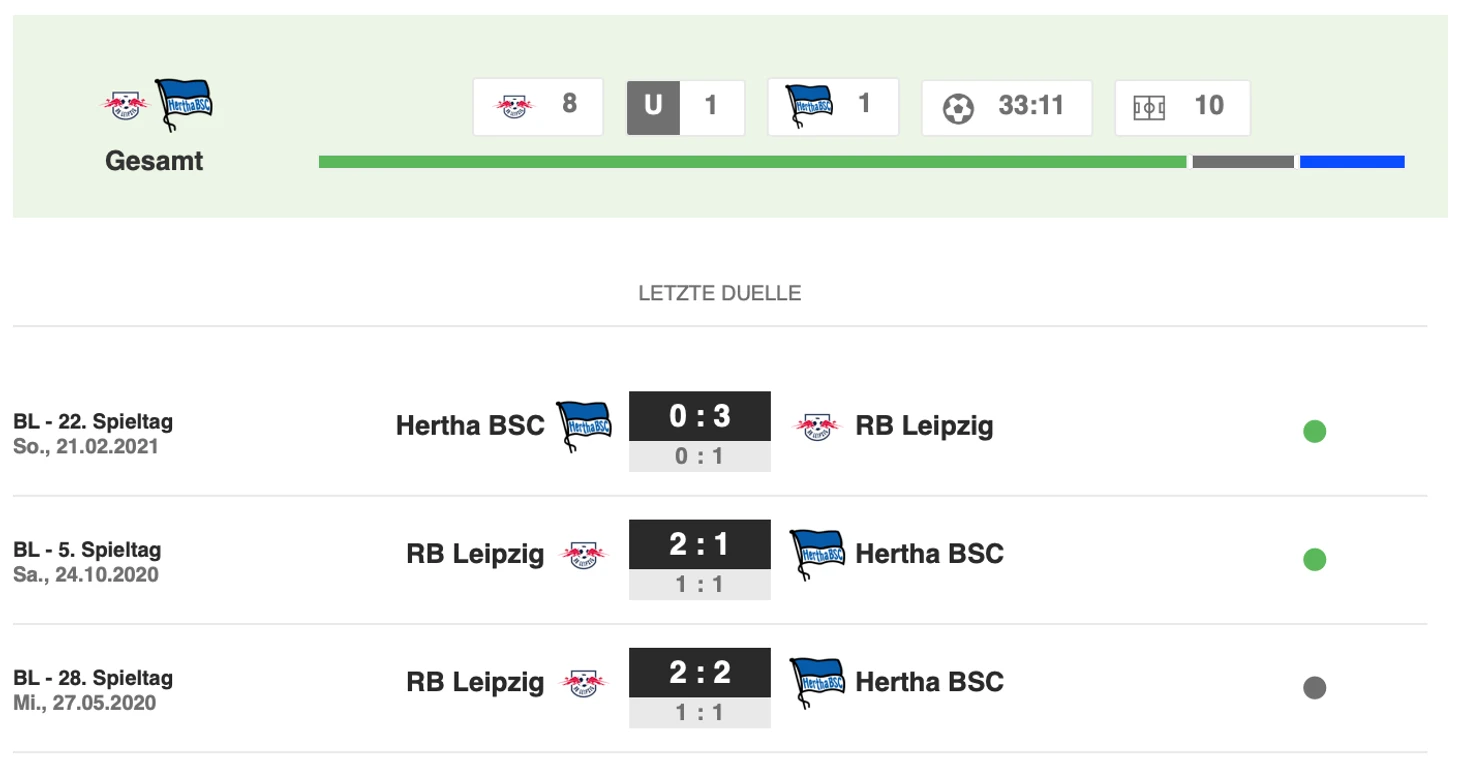Viewport: 1460px width, 771px height.
Task: Click the green Leipzig wins bar segment
Action: click(752, 162)
